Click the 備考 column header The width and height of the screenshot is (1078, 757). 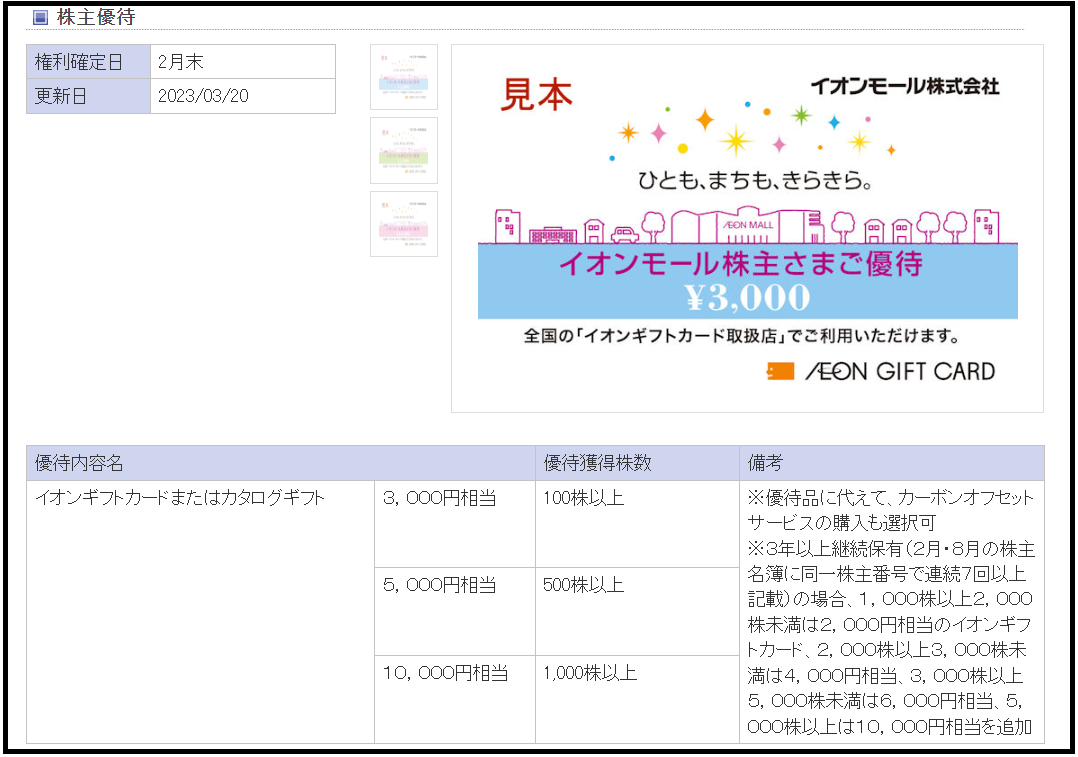click(x=892, y=463)
